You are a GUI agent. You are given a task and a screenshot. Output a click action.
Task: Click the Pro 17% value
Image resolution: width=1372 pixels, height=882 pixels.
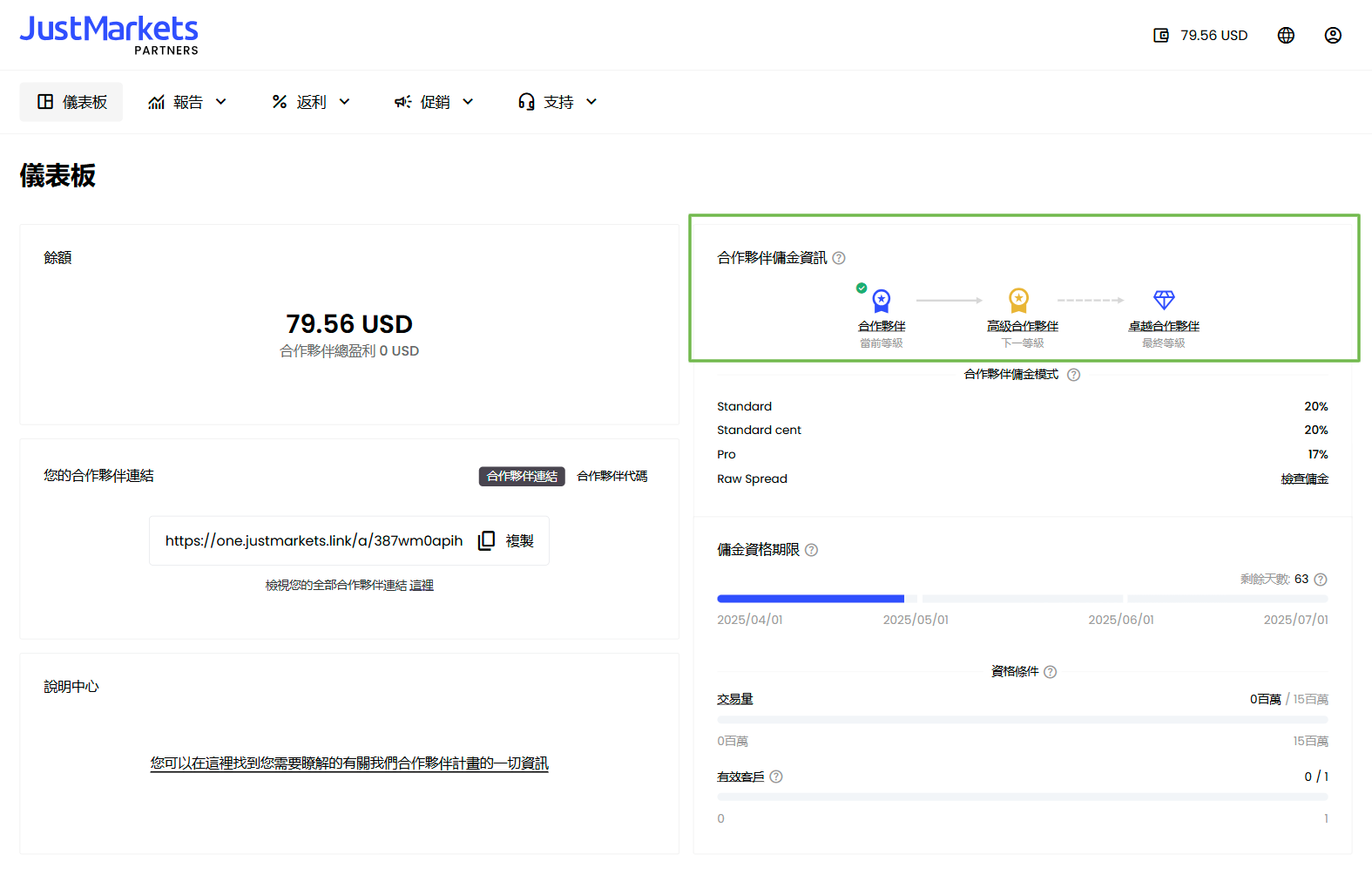point(1318,455)
